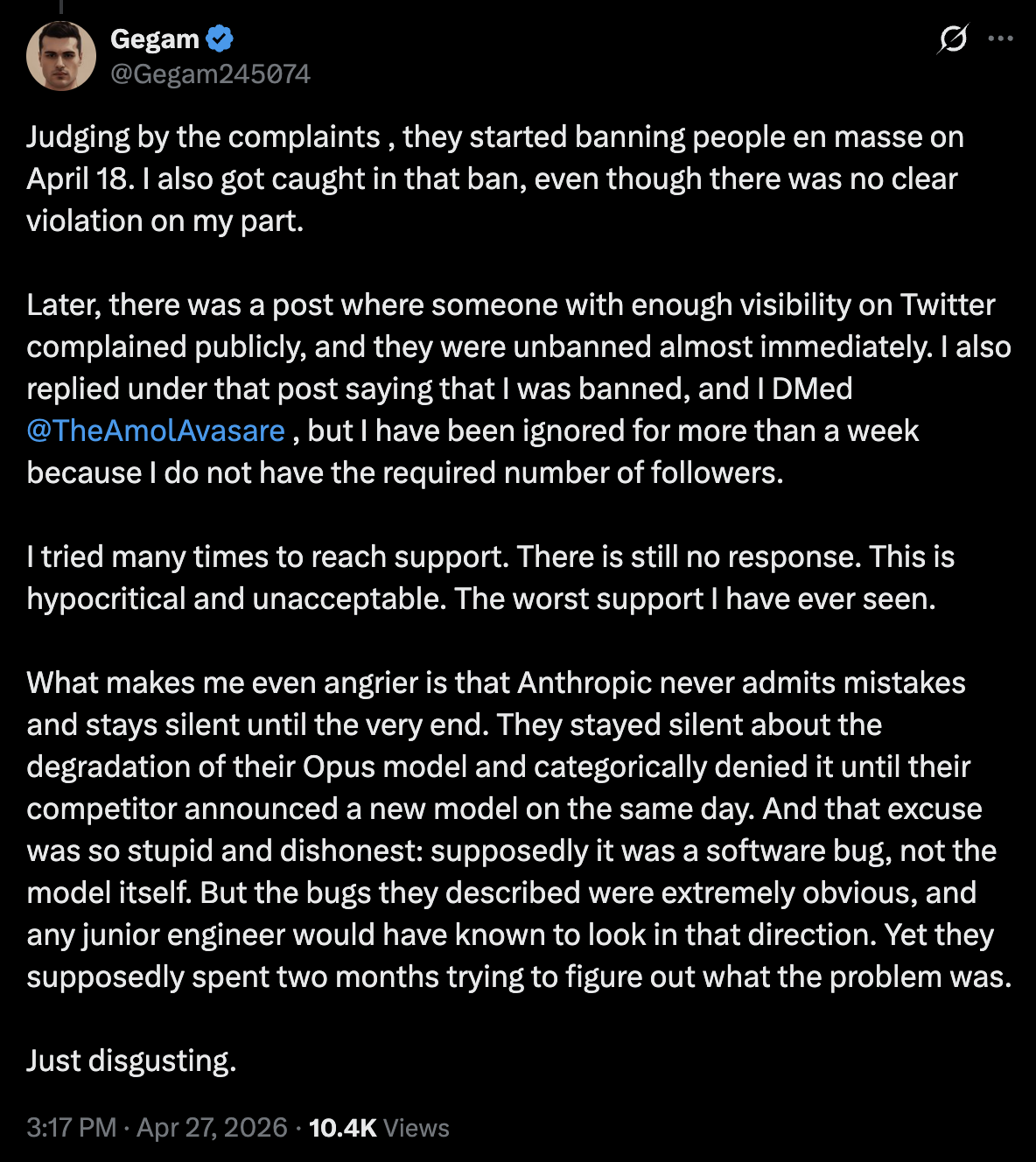Follow the @TheAmolAvasare mention link
The height and width of the screenshot is (1162, 1036).
pyautogui.click(x=156, y=430)
